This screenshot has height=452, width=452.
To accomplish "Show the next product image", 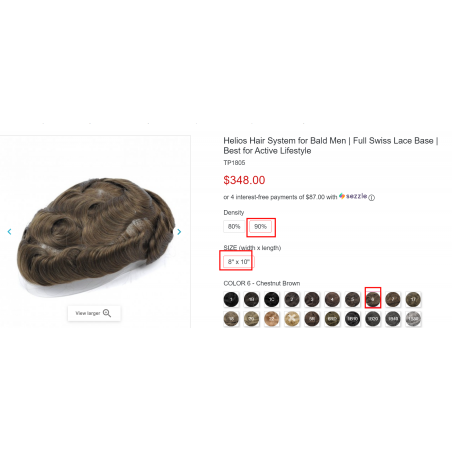I will coord(179,231).
